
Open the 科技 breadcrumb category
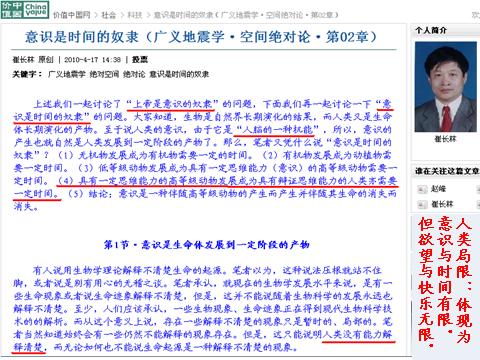click(x=135, y=15)
